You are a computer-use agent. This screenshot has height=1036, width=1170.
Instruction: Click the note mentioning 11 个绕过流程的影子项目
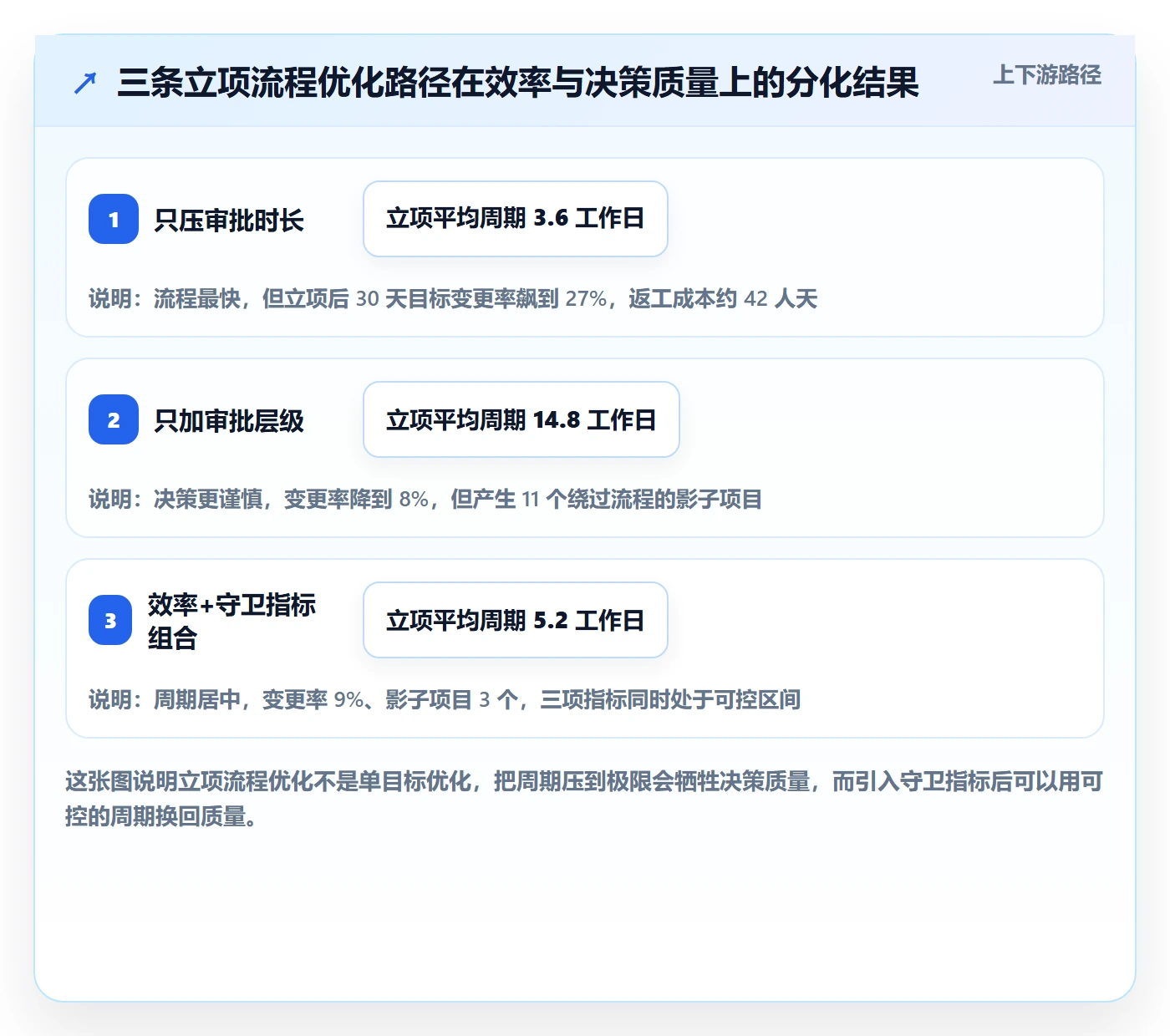point(425,499)
